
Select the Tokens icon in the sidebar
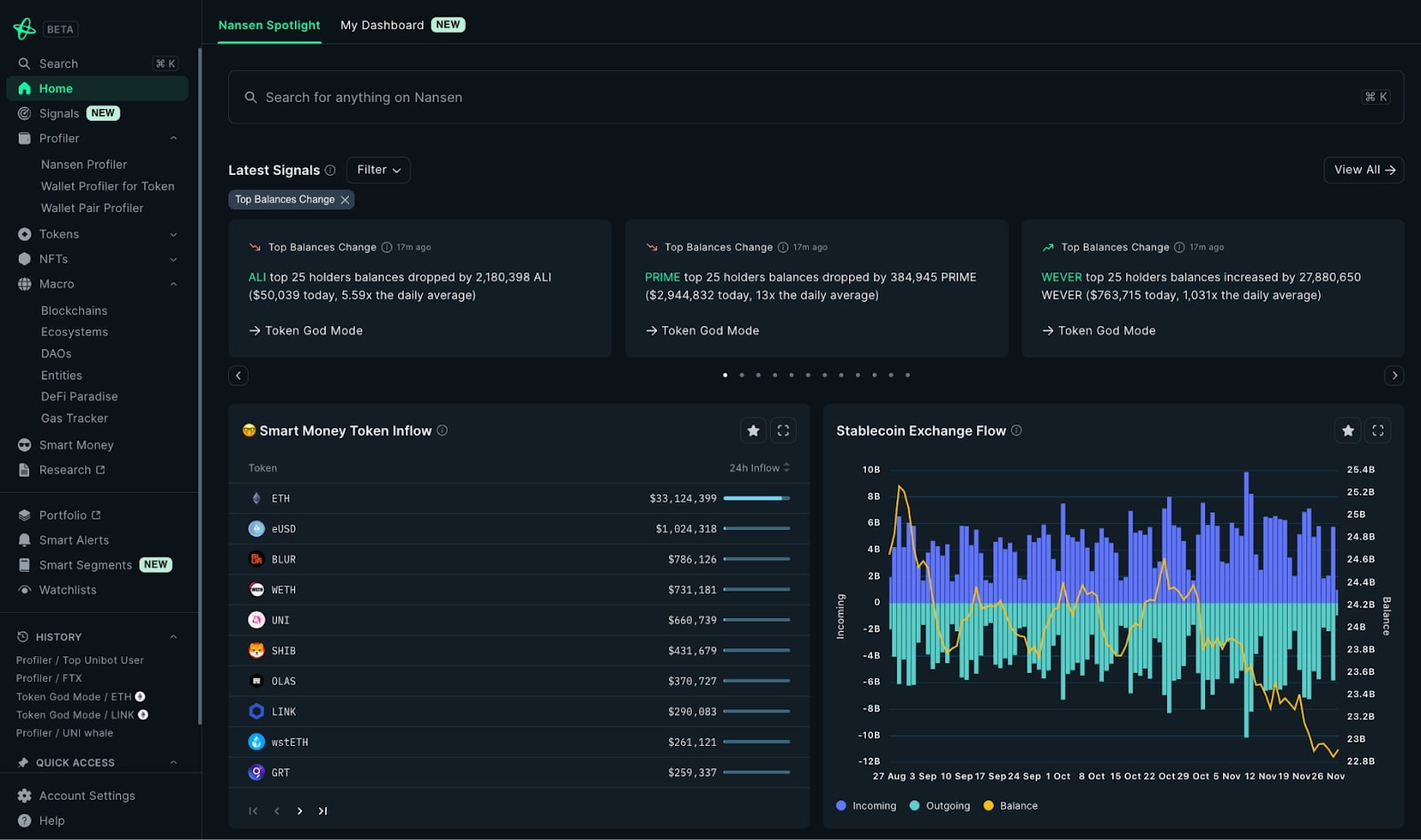[x=23, y=234]
